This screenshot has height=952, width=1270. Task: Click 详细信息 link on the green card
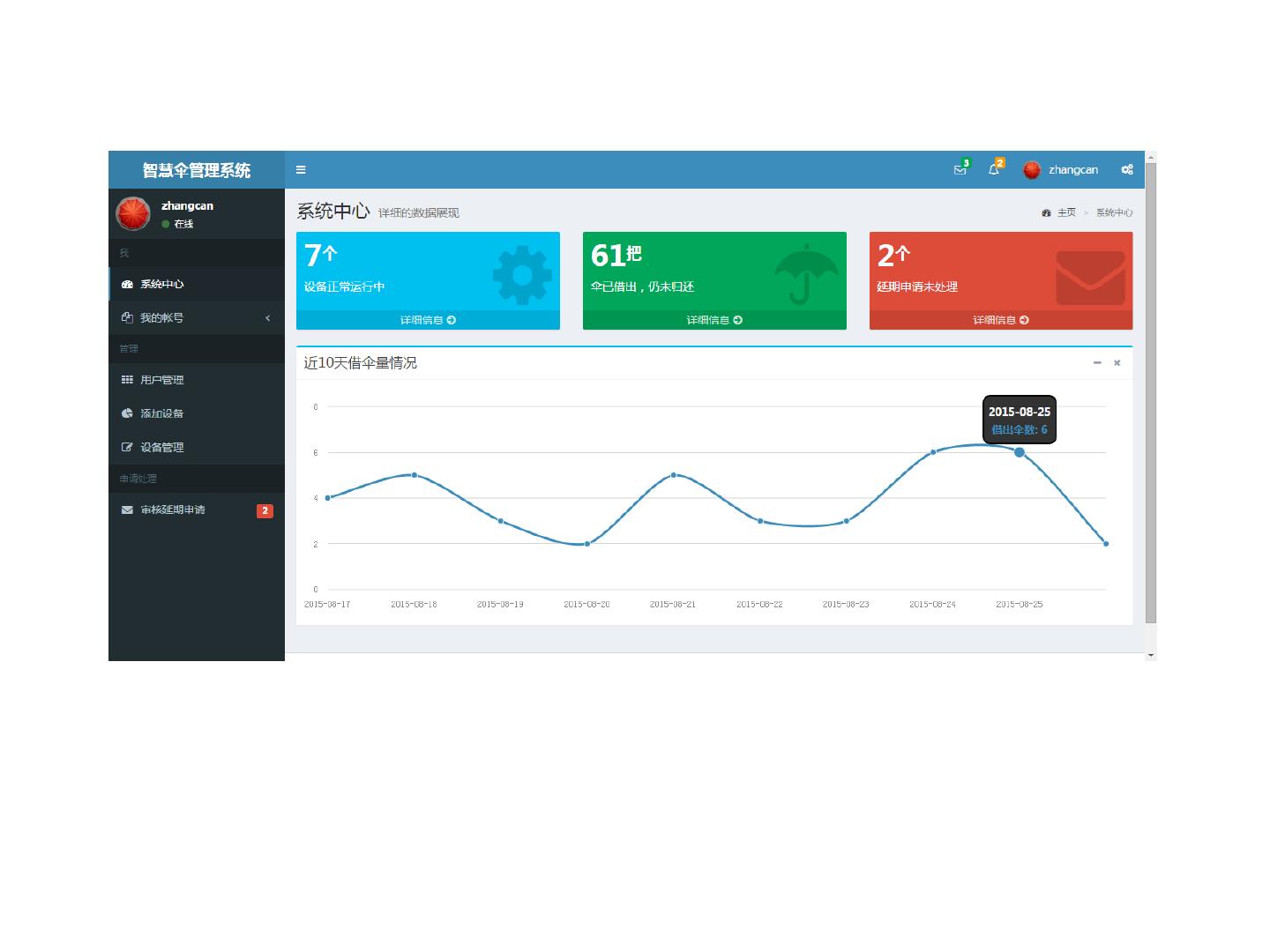[714, 320]
